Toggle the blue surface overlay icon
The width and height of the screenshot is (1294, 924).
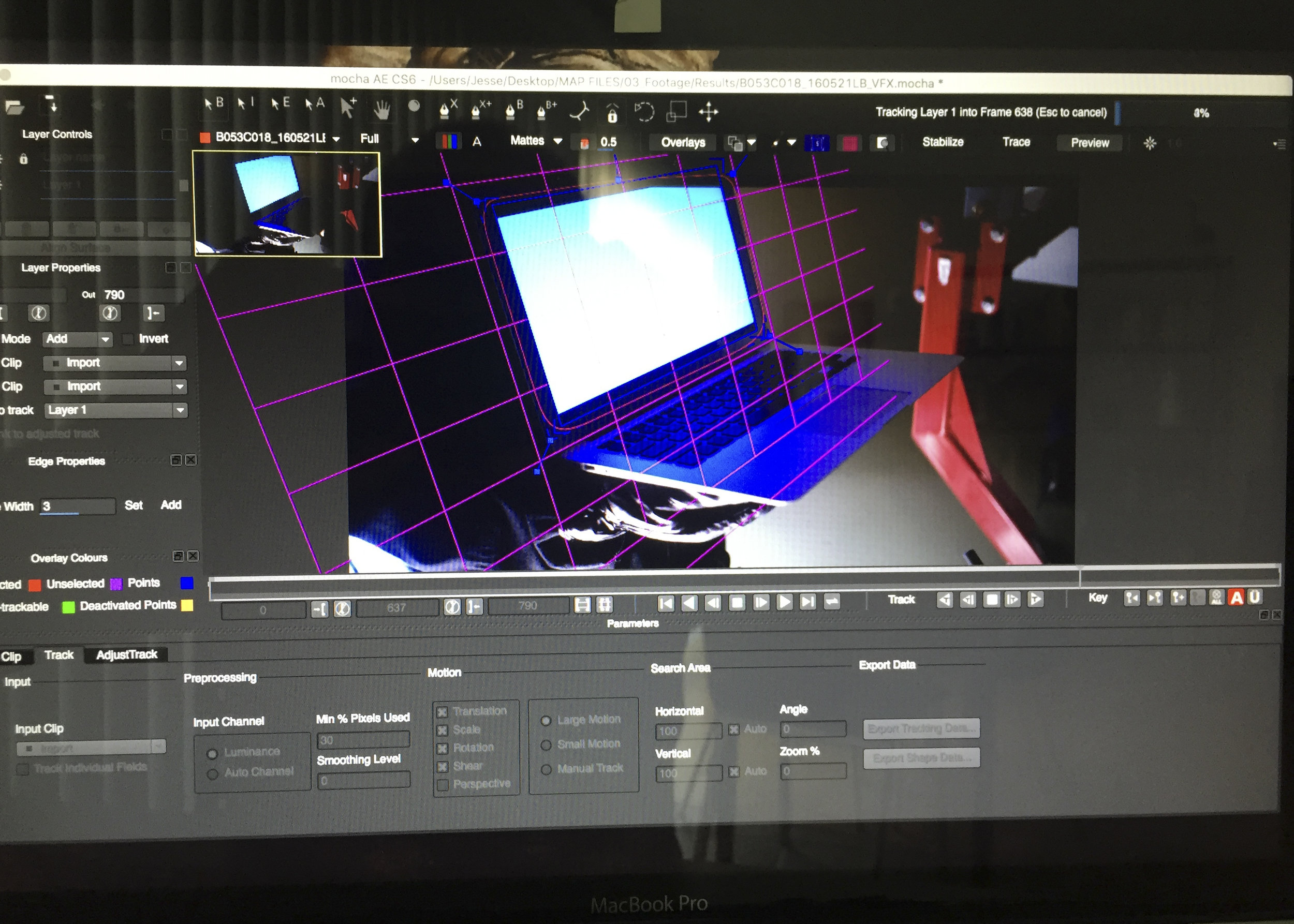tap(816, 143)
